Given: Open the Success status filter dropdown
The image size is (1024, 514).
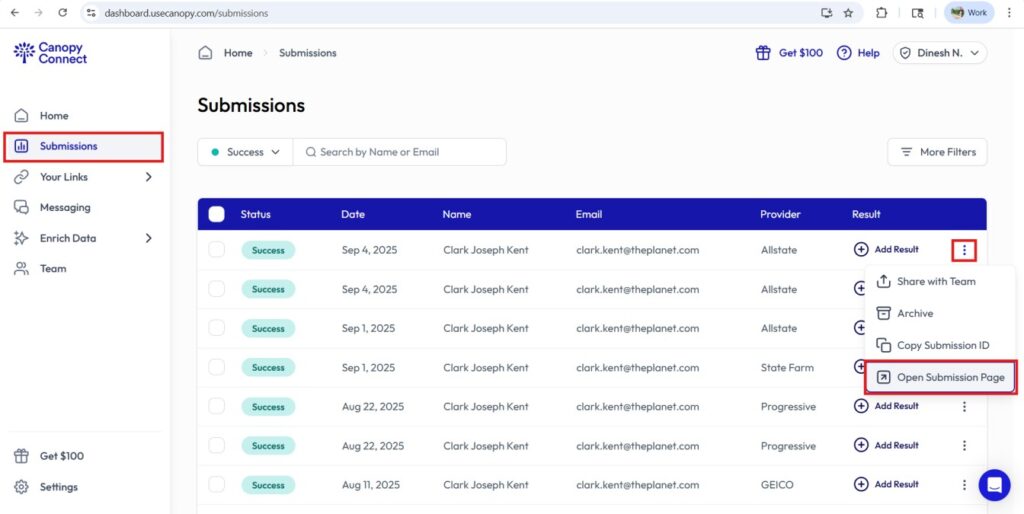Looking at the screenshot, I should [245, 152].
